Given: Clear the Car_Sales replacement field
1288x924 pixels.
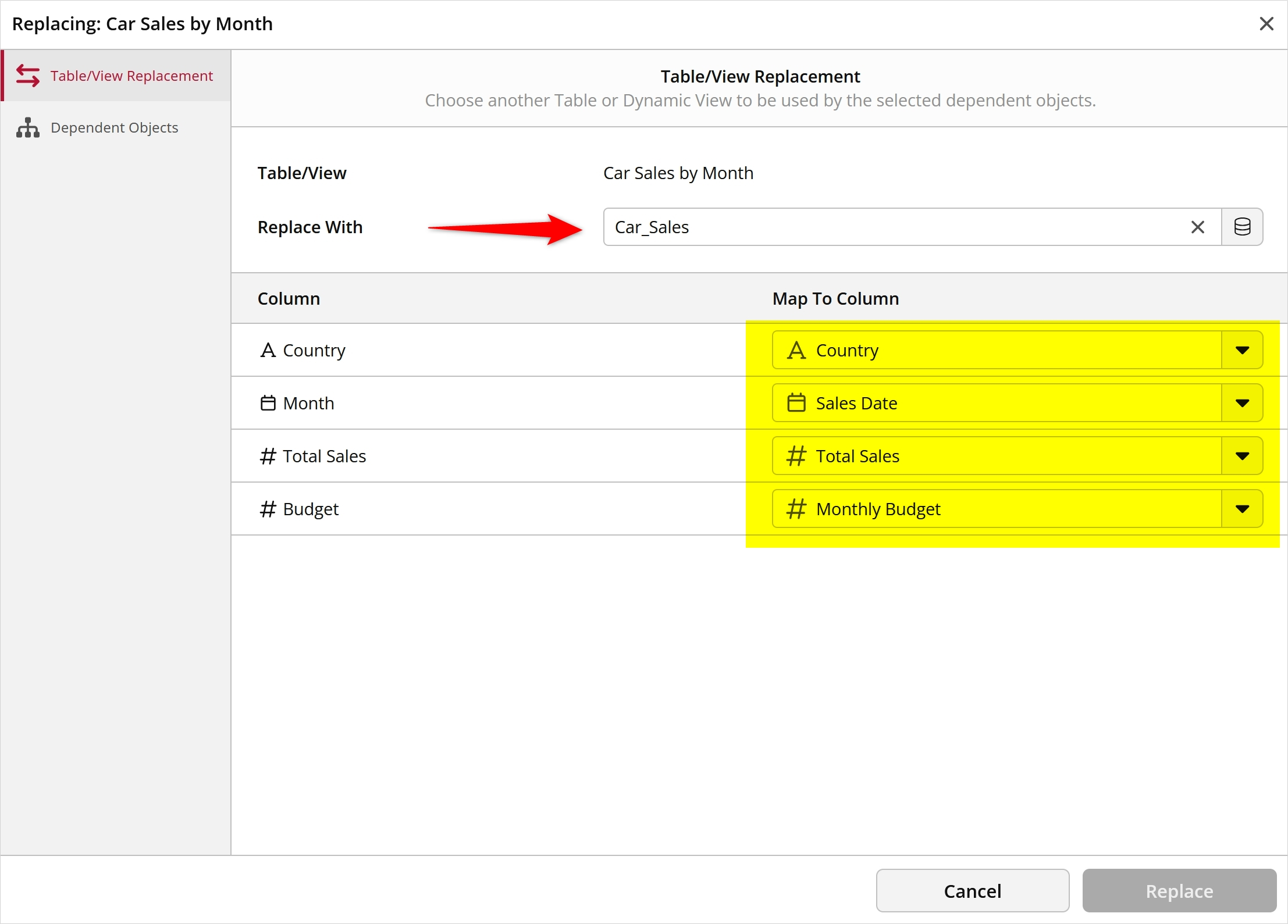Looking at the screenshot, I should click(1197, 227).
